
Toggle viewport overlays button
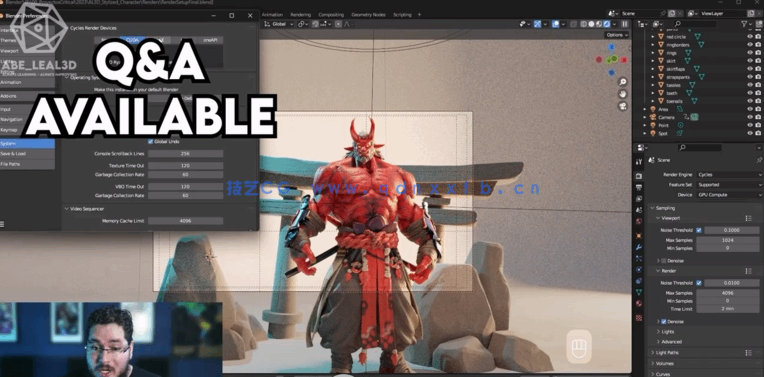[555, 24]
